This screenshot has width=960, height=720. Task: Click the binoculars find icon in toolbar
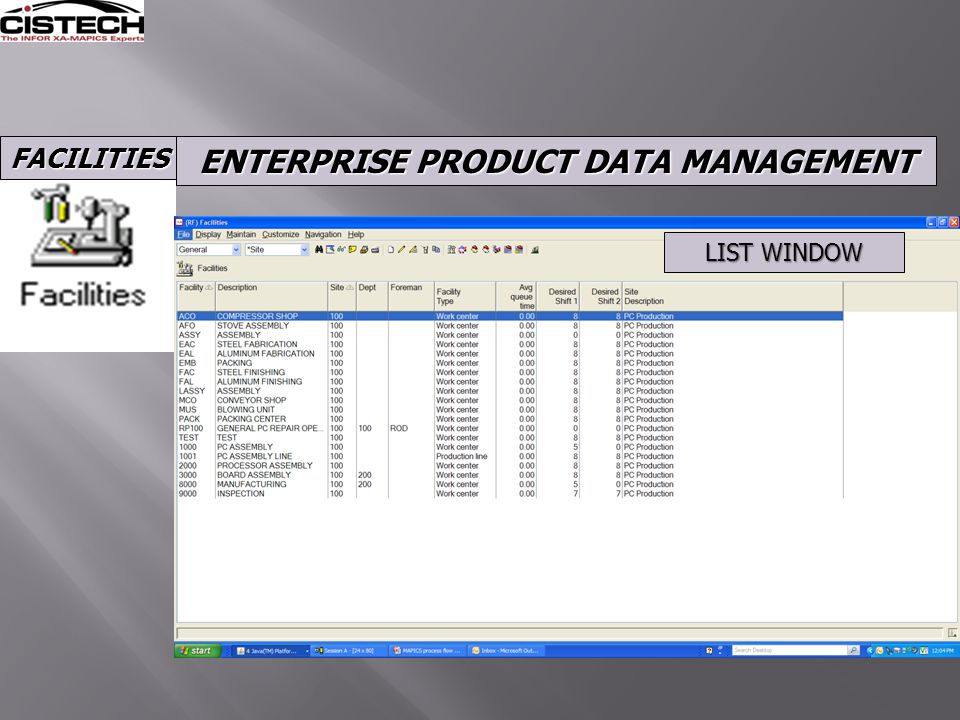coord(319,249)
